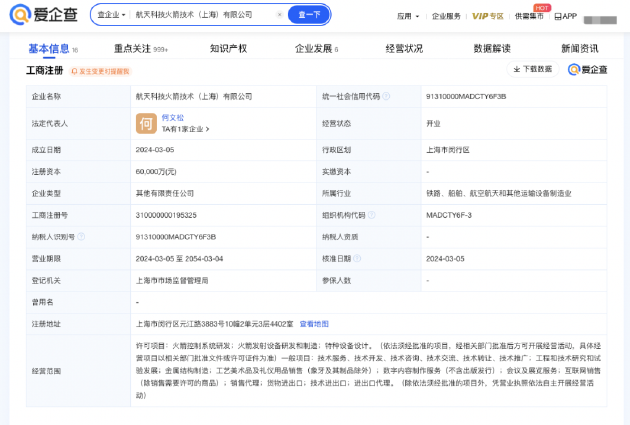Select the 成立日期 value 2024-03-05
Image resolution: width=630 pixels, height=425 pixels.
[155, 150]
